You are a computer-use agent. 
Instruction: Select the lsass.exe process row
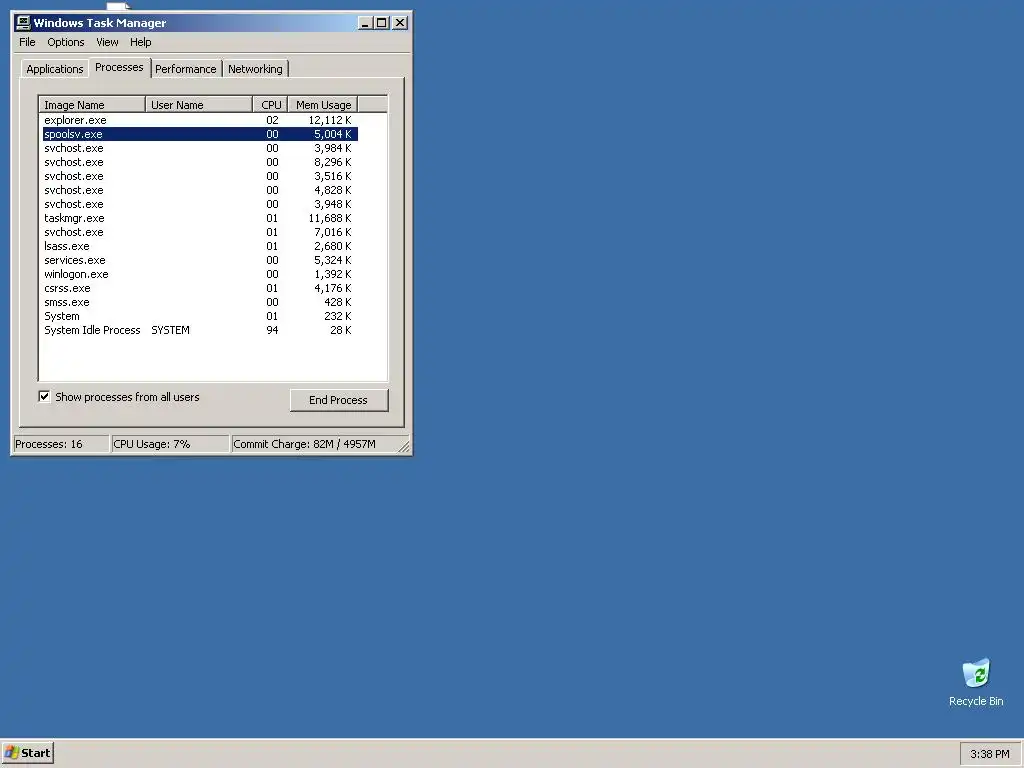(200, 246)
